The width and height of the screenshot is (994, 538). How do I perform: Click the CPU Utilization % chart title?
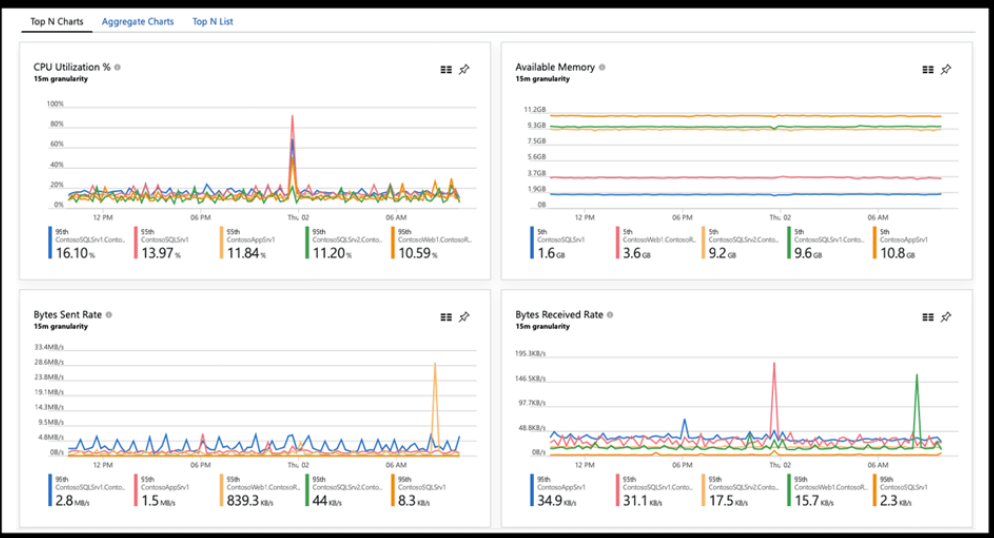[72, 67]
